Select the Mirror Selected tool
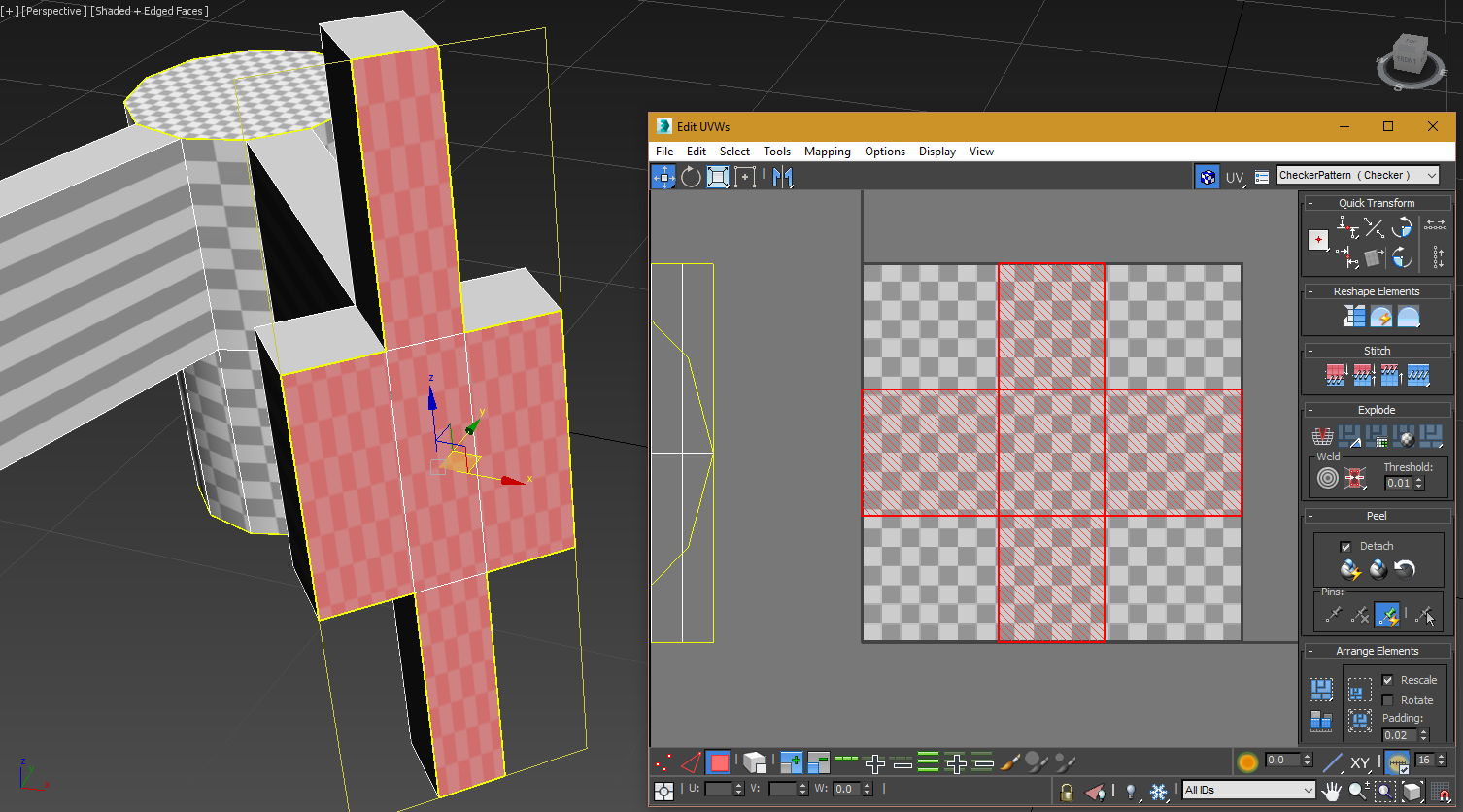 click(783, 176)
